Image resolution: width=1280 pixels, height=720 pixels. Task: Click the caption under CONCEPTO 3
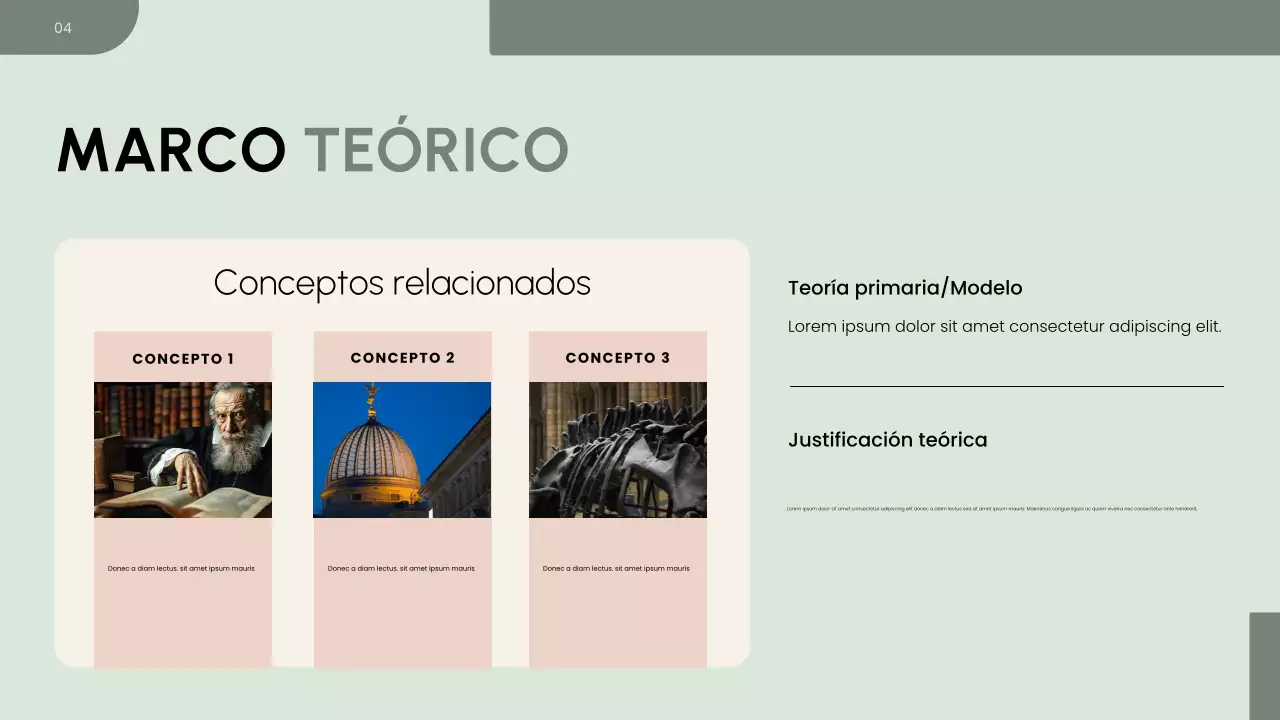click(617, 568)
